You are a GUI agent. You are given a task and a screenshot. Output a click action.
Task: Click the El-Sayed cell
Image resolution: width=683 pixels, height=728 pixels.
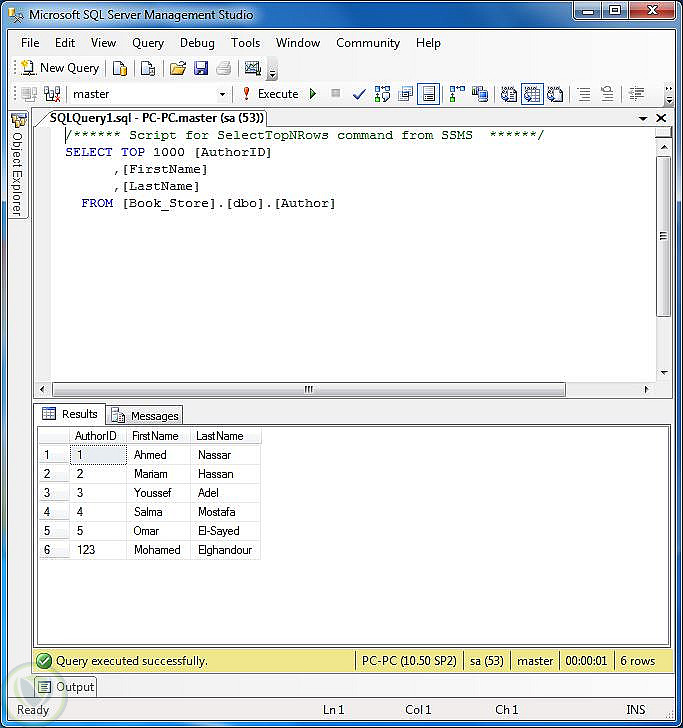(x=226, y=531)
